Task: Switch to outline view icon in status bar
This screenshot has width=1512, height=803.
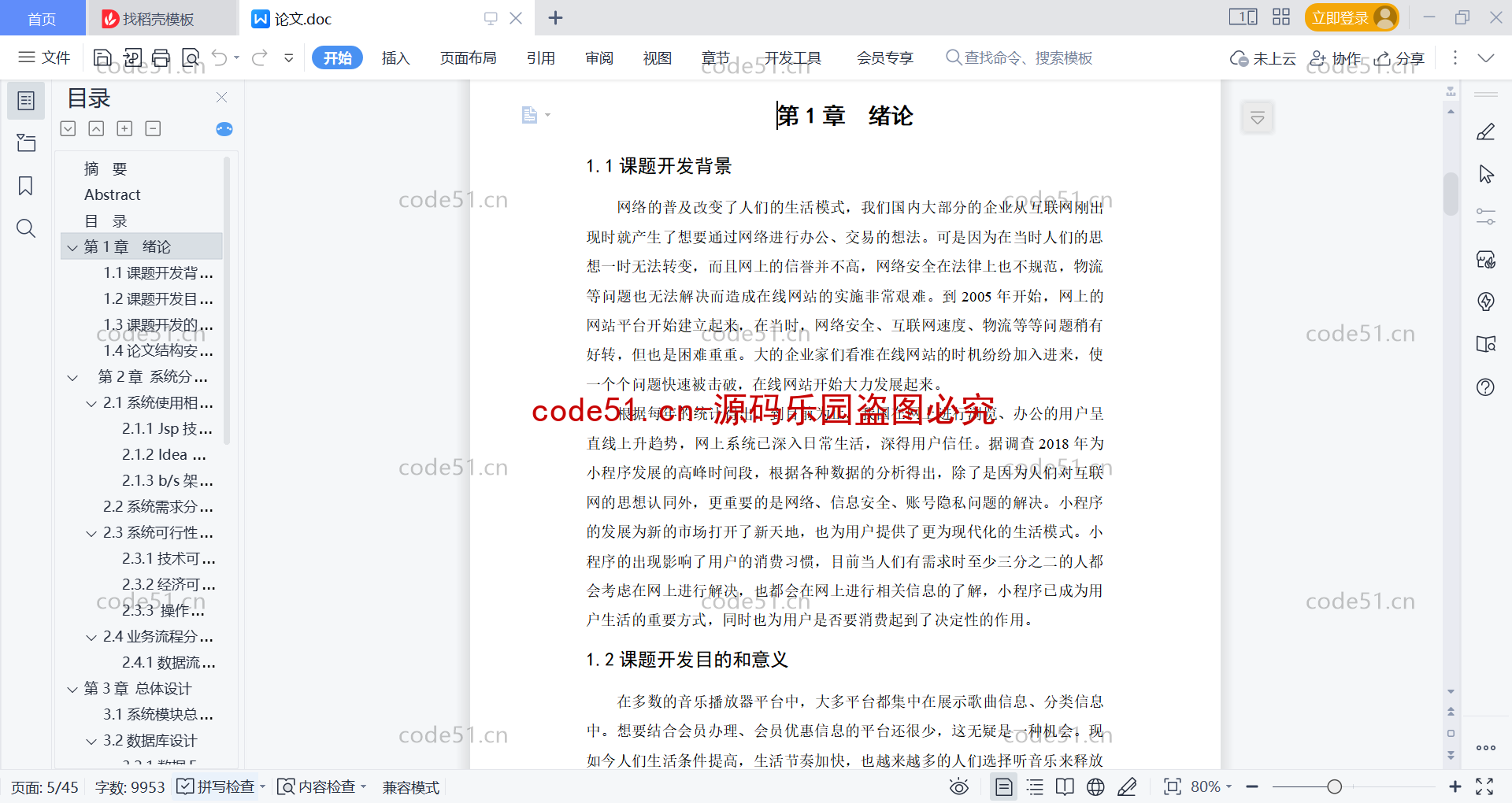Action: coord(1035,786)
